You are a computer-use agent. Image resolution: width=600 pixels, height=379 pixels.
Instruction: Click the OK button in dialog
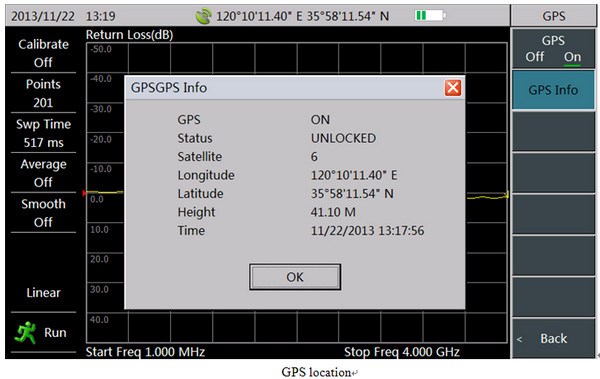(x=295, y=277)
